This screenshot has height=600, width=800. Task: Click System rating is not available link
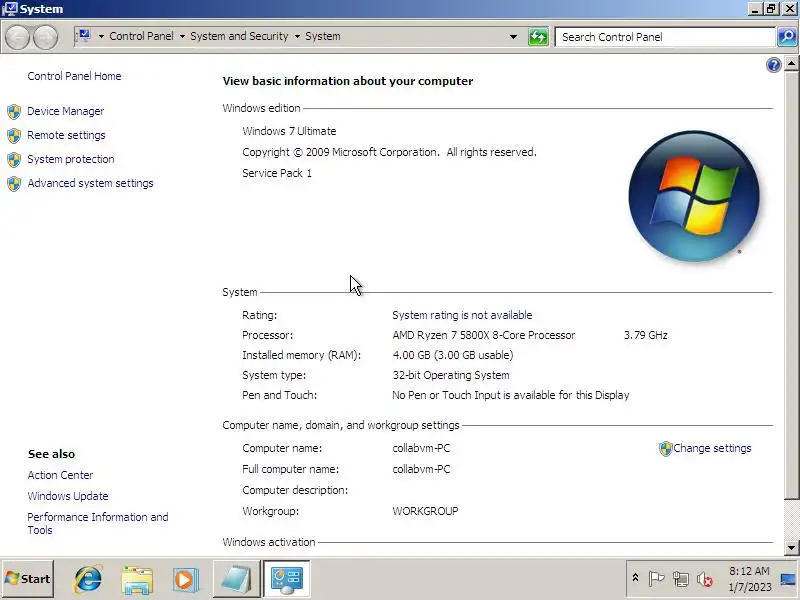tap(462, 315)
